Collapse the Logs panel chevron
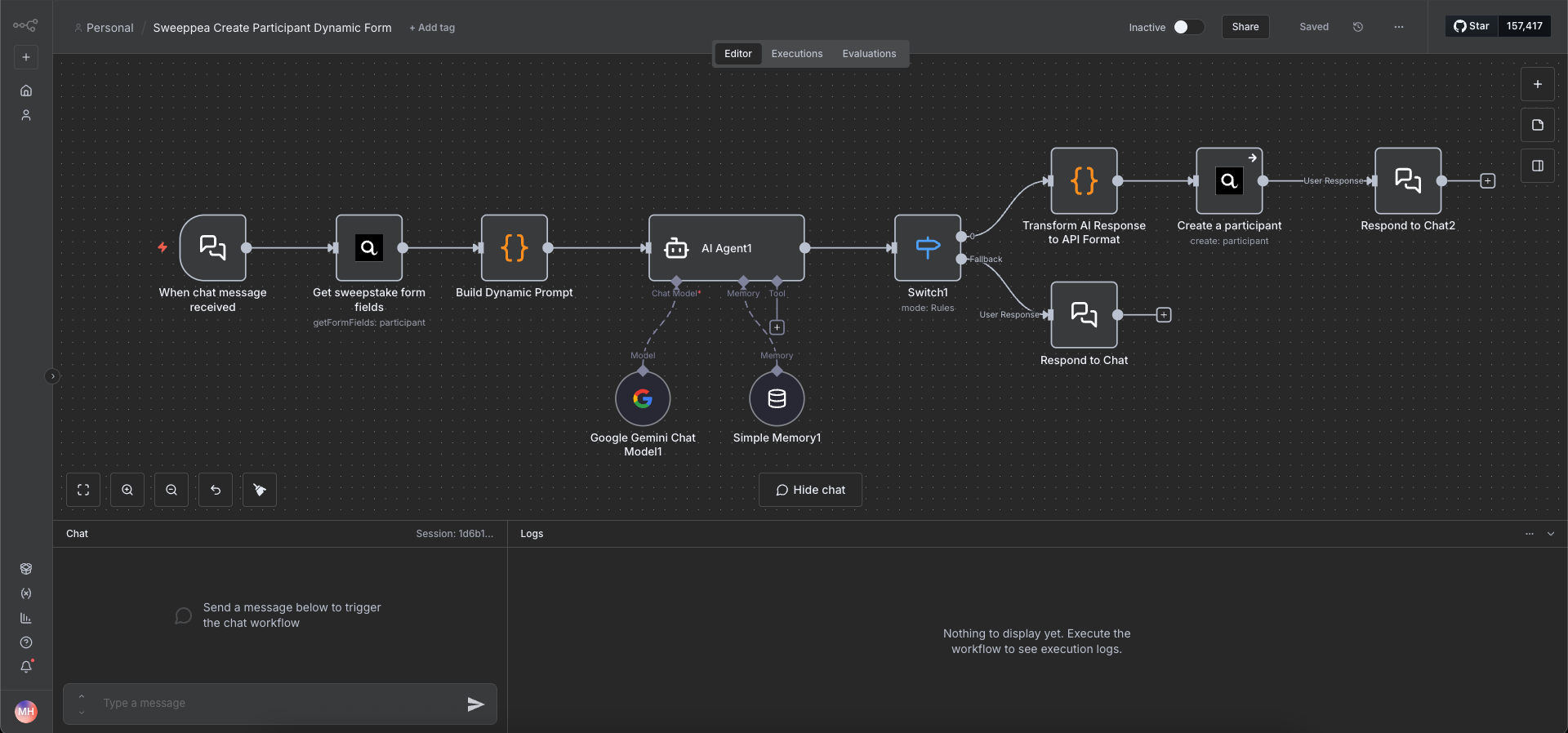 (1551, 534)
